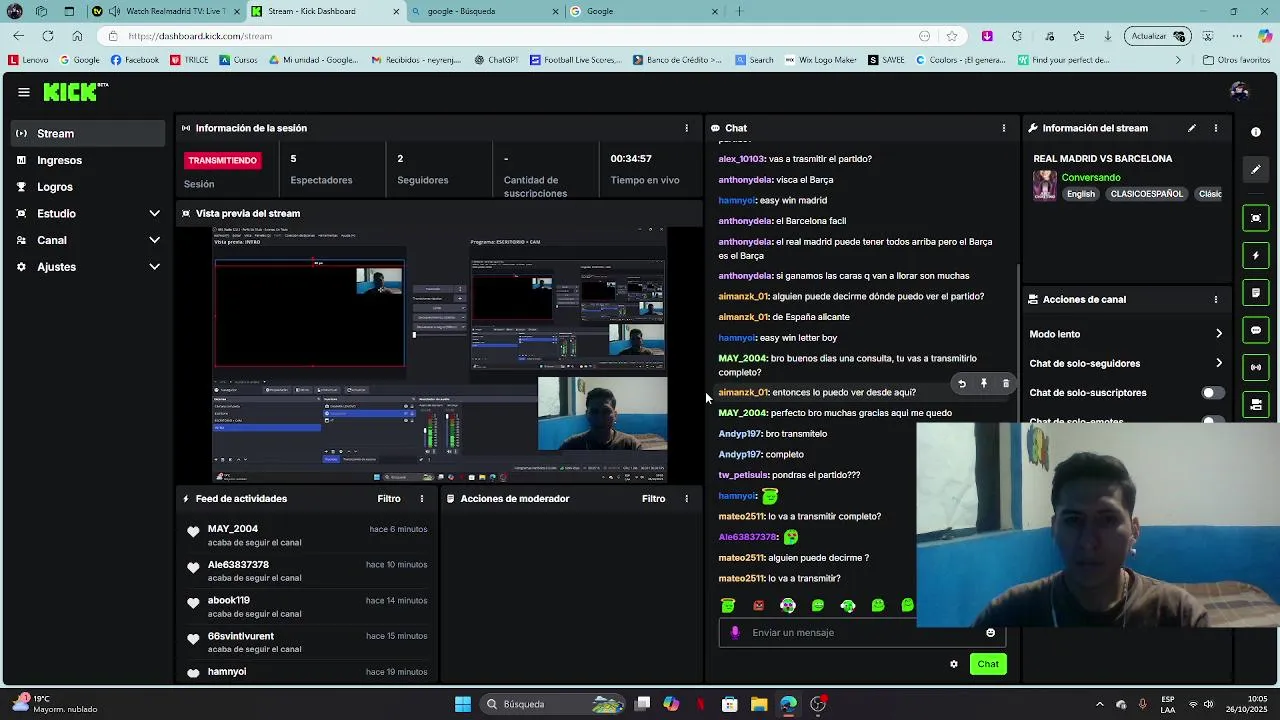Viewport: 1280px width, 720px height.
Task: Insert the first green Kick emote
Action: point(728,605)
